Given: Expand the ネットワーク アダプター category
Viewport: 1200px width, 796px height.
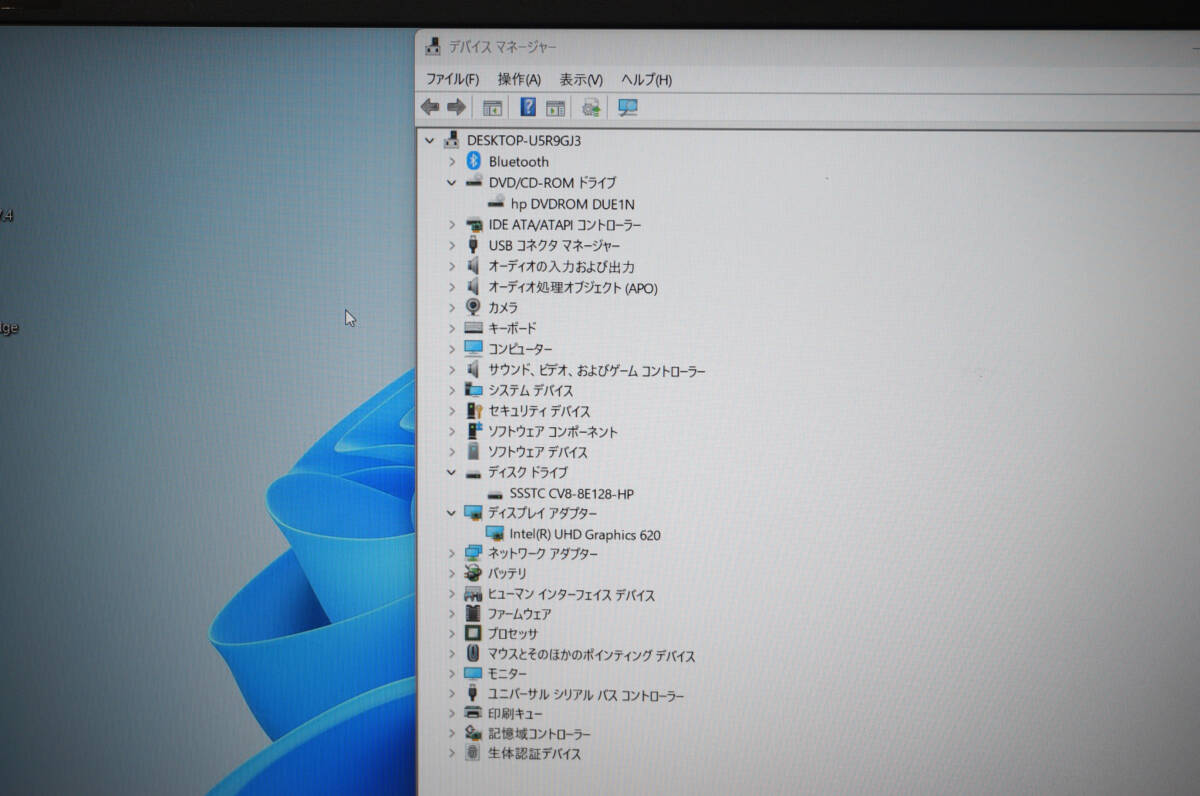Looking at the screenshot, I should tap(452, 553).
